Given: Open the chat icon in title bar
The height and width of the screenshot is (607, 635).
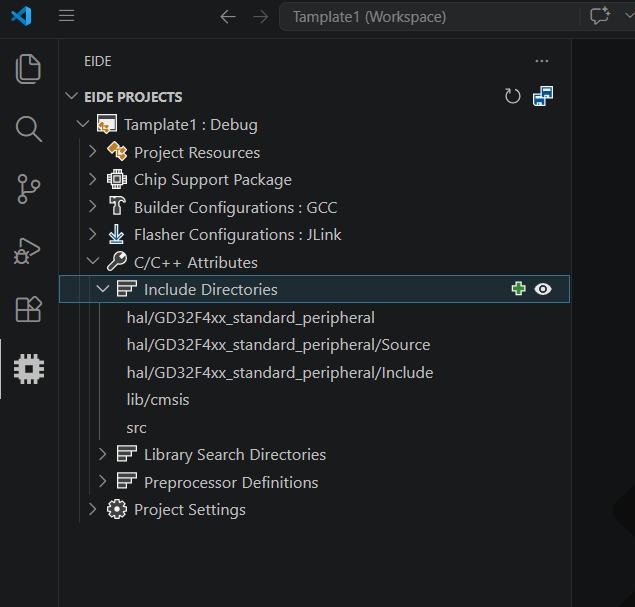Looking at the screenshot, I should 600,16.
